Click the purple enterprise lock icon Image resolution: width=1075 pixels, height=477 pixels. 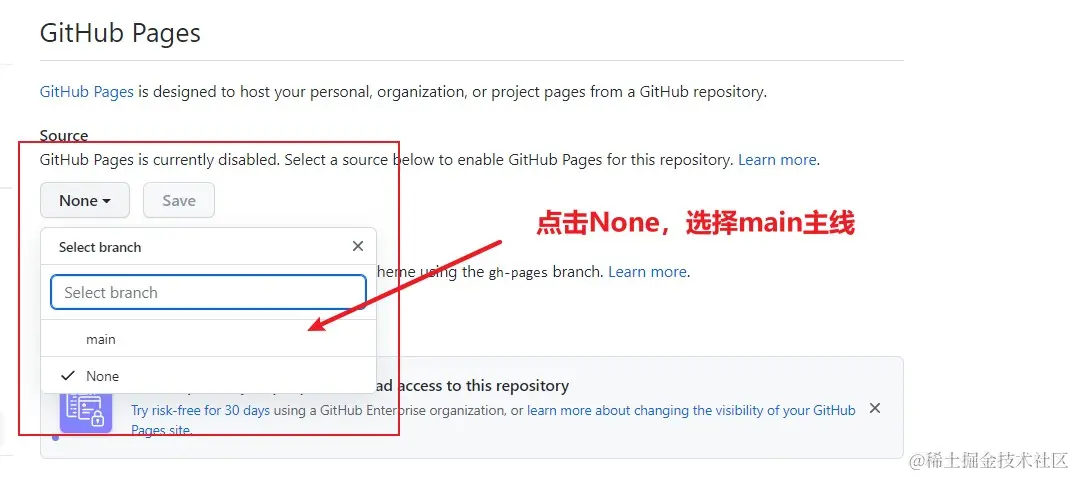tap(85, 412)
